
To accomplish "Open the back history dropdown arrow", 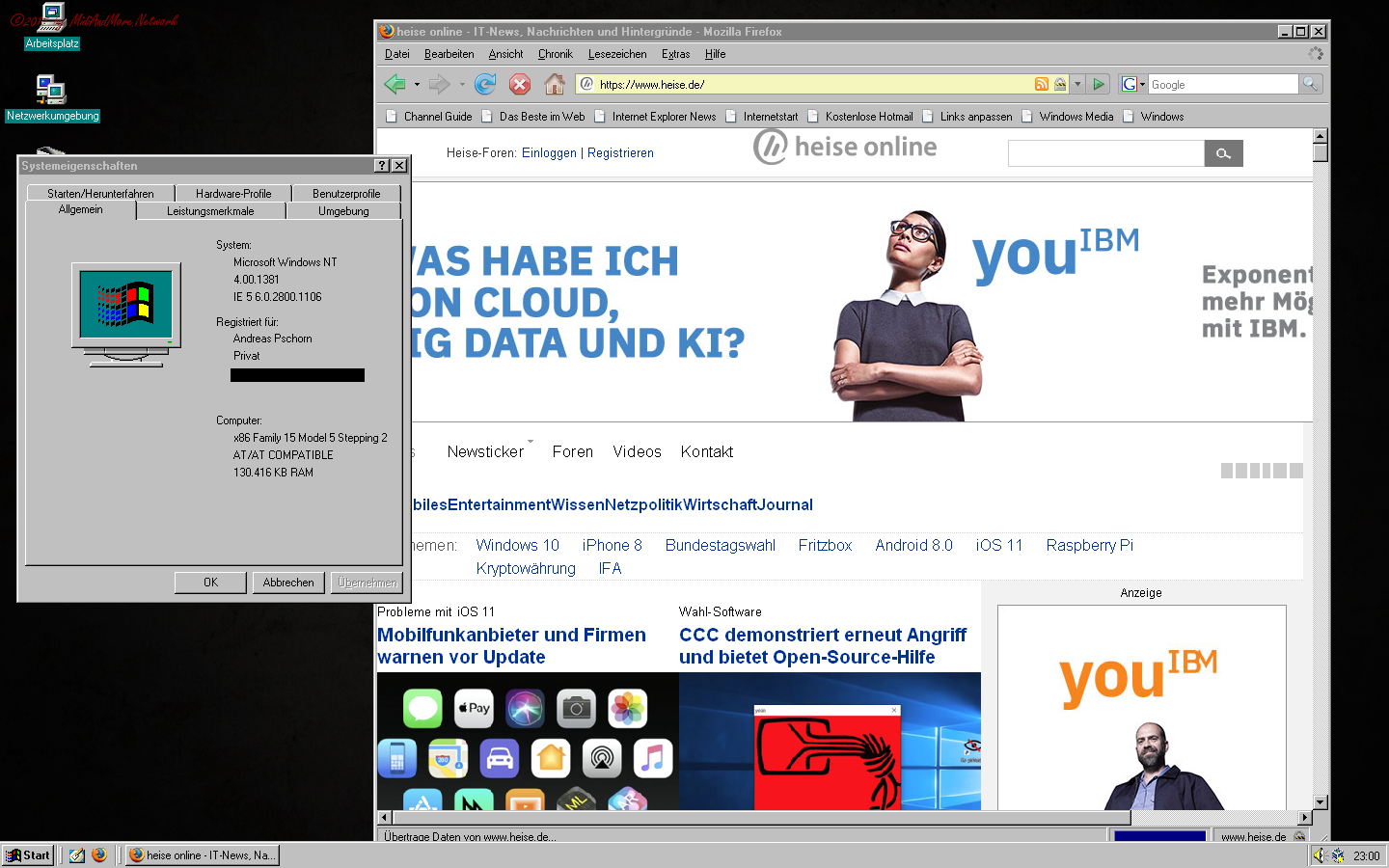I will 417,85.
